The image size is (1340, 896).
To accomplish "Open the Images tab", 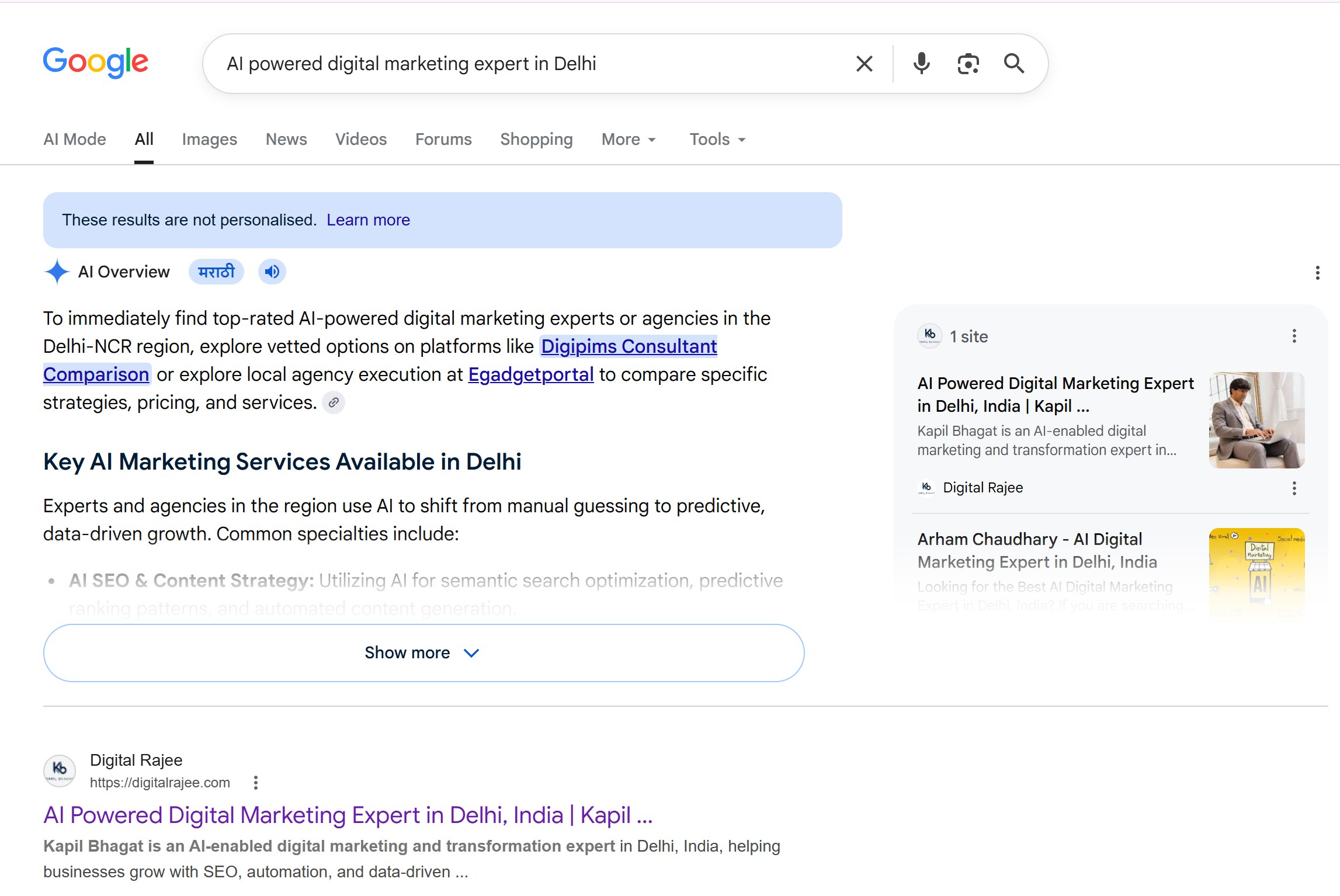I will pyautogui.click(x=209, y=140).
